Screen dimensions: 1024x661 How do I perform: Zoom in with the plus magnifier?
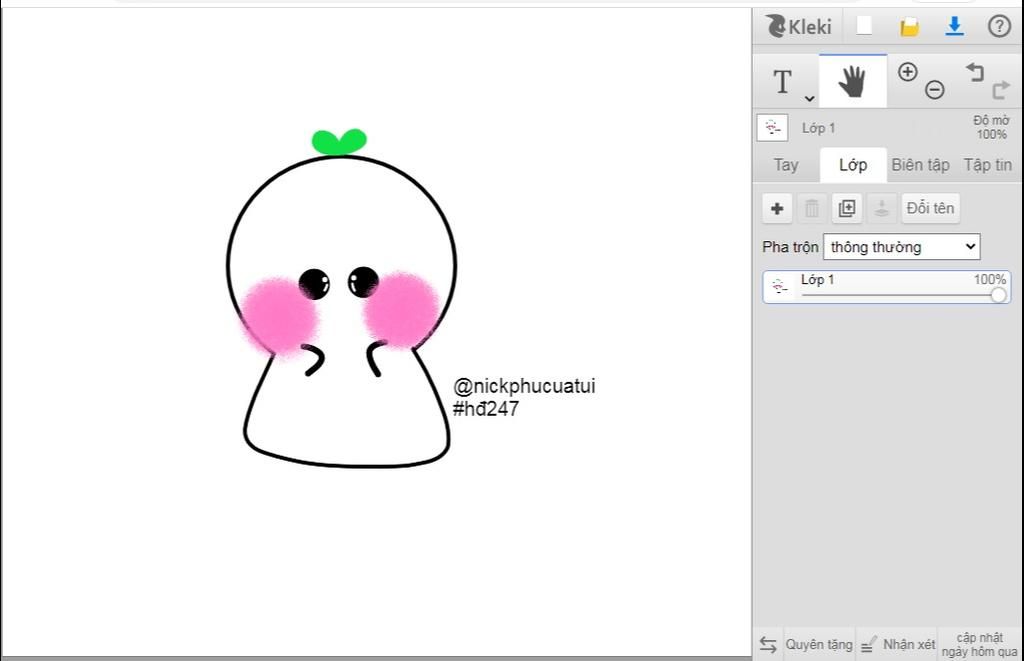click(908, 72)
